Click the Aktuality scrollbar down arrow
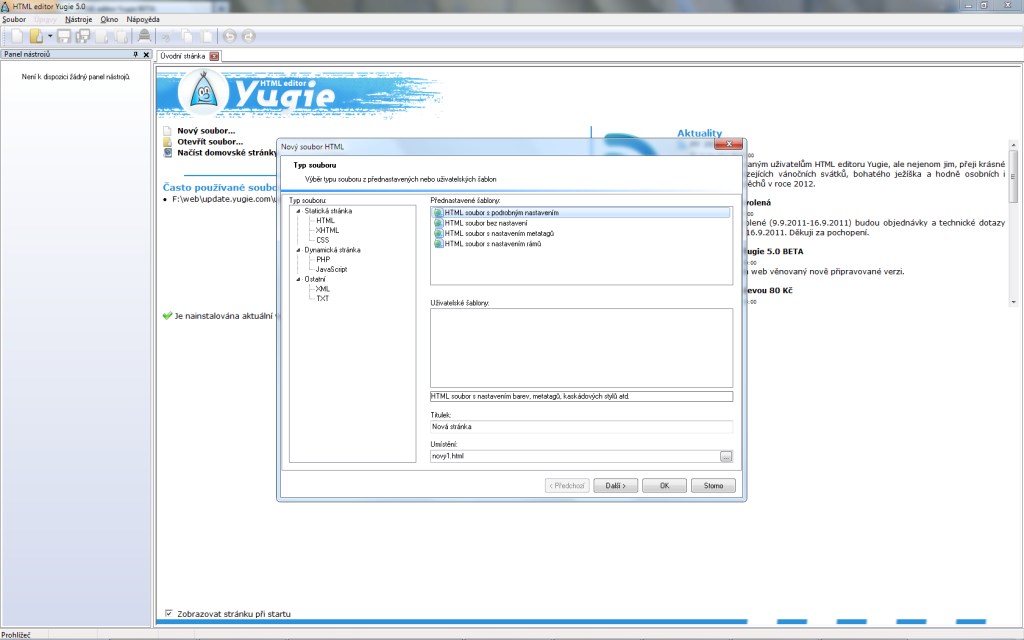 1013,302
